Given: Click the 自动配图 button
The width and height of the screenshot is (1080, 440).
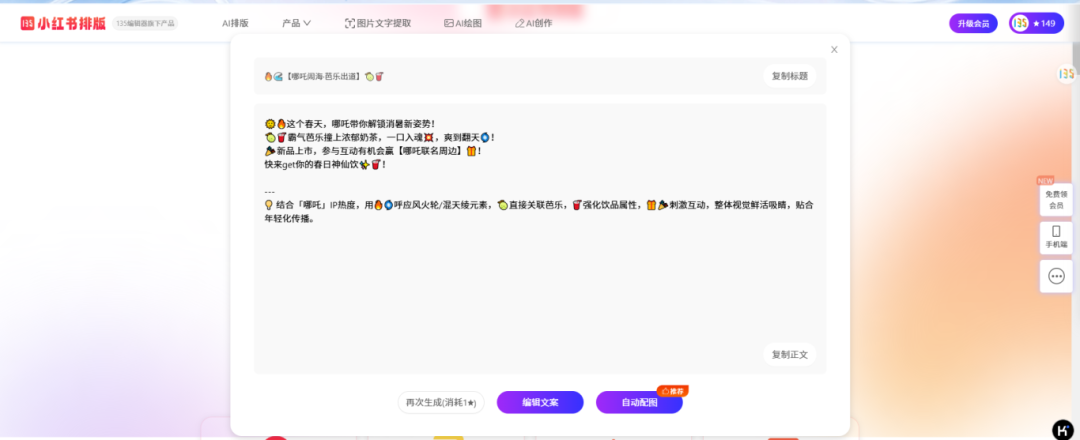Looking at the screenshot, I should [x=639, y=402].
